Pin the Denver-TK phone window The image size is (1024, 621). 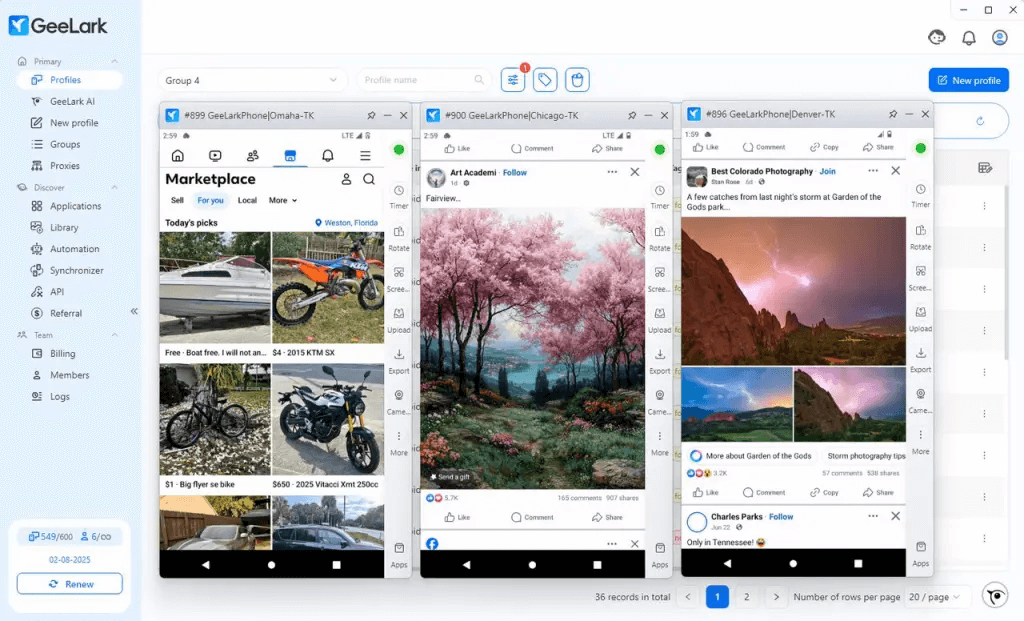point(893,115)
